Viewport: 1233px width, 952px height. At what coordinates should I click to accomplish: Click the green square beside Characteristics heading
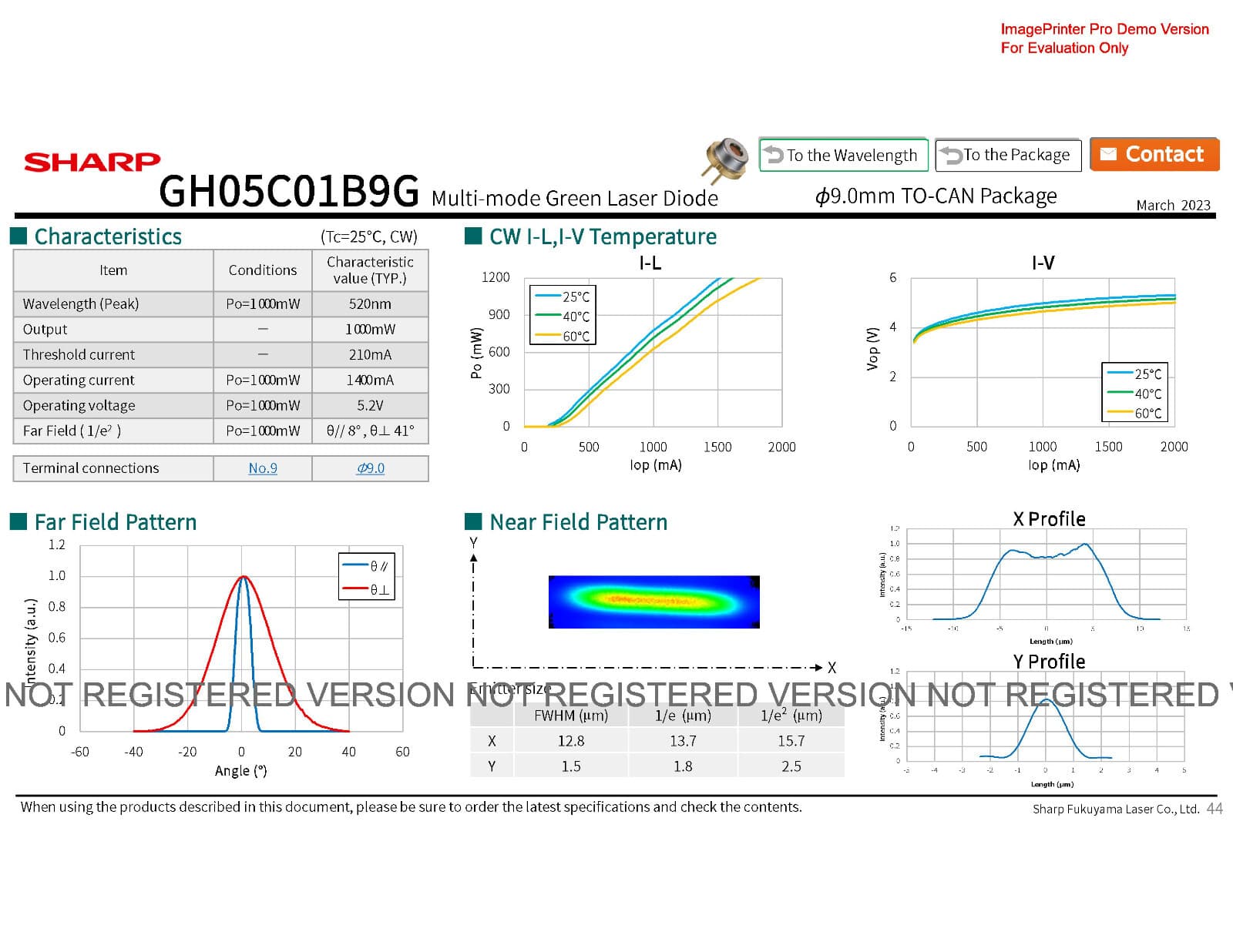(18, 236)
